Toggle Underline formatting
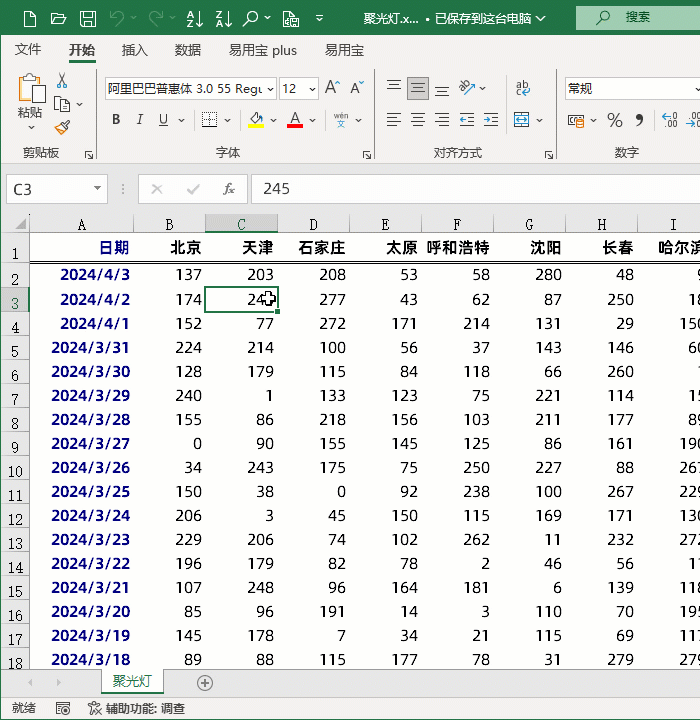The width and height of the screenshot is (700, 720). click(x=163, y=119)
